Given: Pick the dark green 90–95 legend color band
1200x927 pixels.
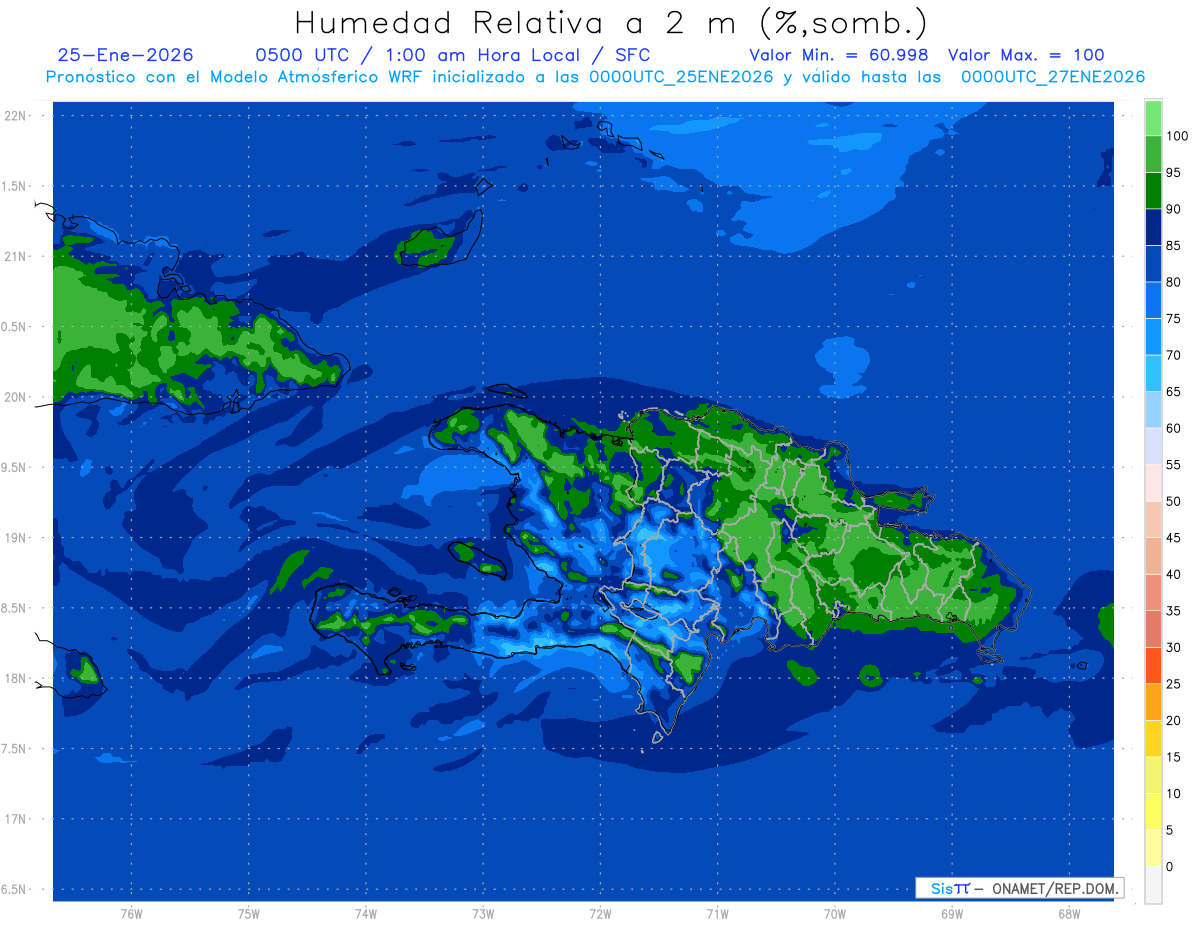Looking at the screenshot, I should pyautogui.click(x=1153, y=190).
